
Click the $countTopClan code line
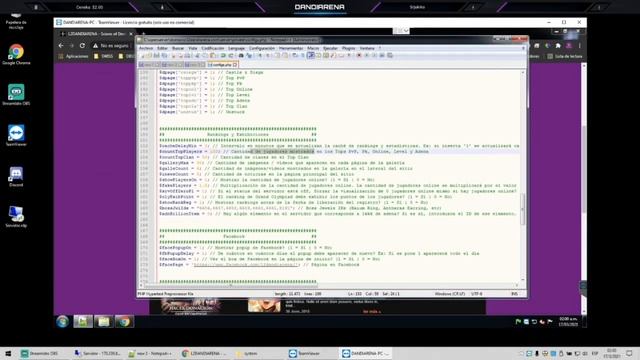[234, 157]
